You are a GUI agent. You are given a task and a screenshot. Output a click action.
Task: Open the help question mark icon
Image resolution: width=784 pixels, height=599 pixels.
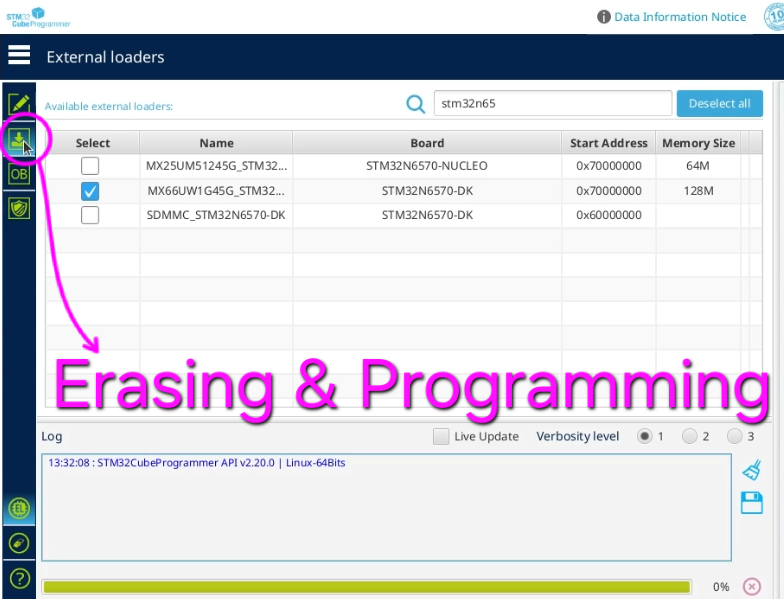coord(19,578)
